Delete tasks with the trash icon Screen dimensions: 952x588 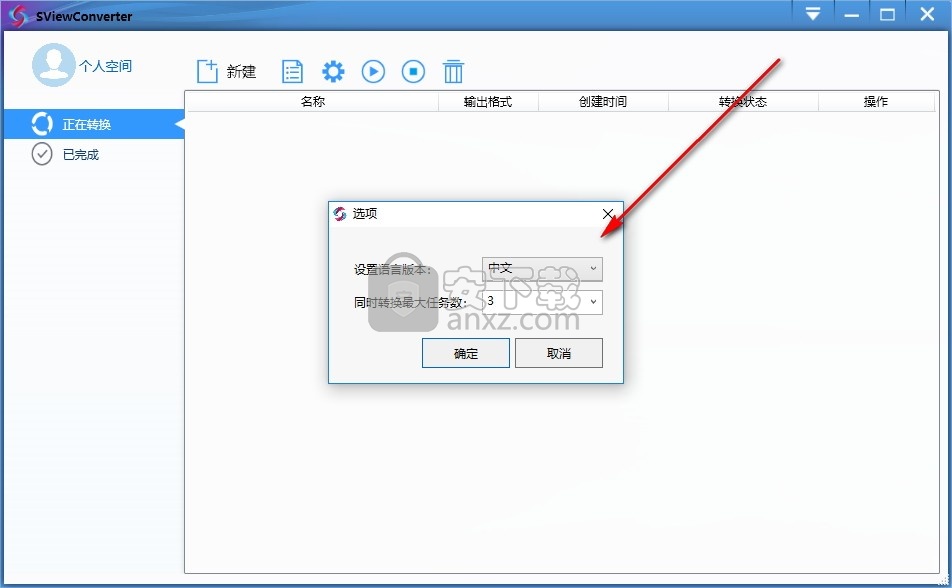pyautogui.click(x=454, y=72)
